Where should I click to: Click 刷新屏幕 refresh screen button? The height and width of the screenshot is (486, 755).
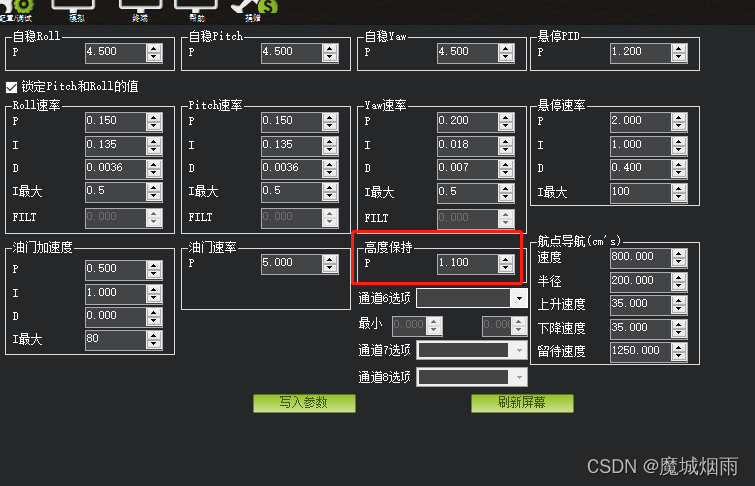[522, 403]
